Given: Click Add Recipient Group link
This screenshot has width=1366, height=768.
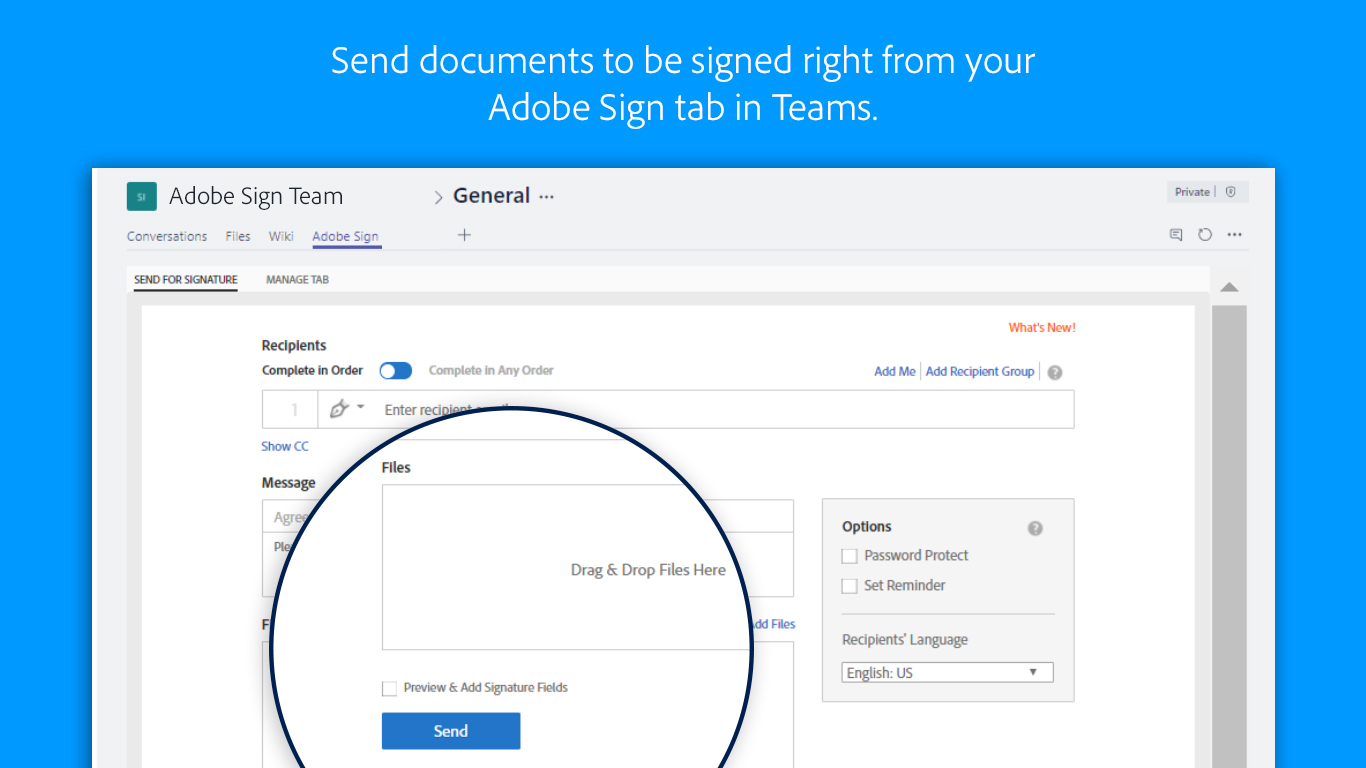Looking at the screenshot, I should click(980, 372).
